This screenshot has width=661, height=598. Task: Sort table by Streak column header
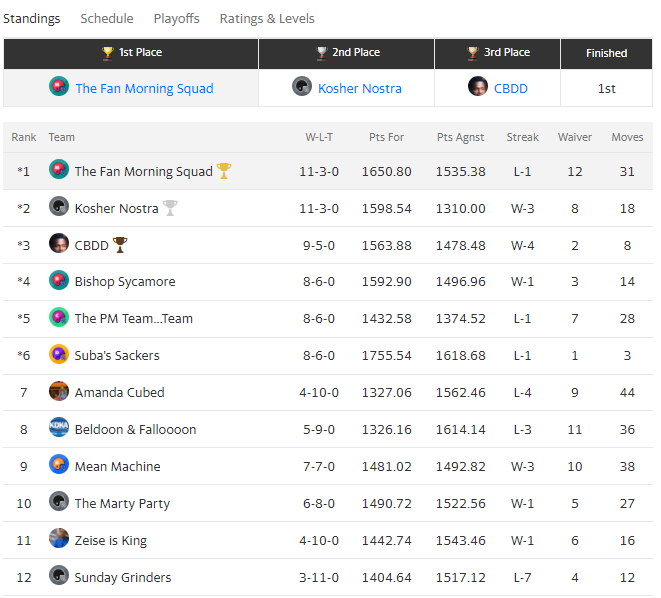click(522, 137)
